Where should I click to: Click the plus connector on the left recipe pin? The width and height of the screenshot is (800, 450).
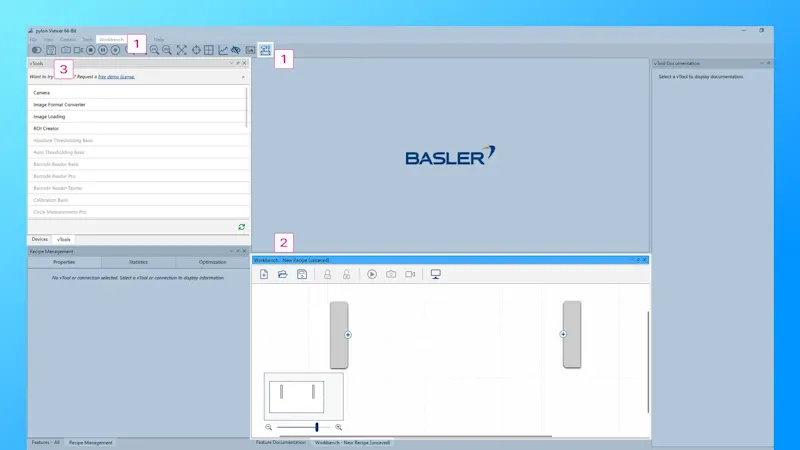click(x=348, y=335)
